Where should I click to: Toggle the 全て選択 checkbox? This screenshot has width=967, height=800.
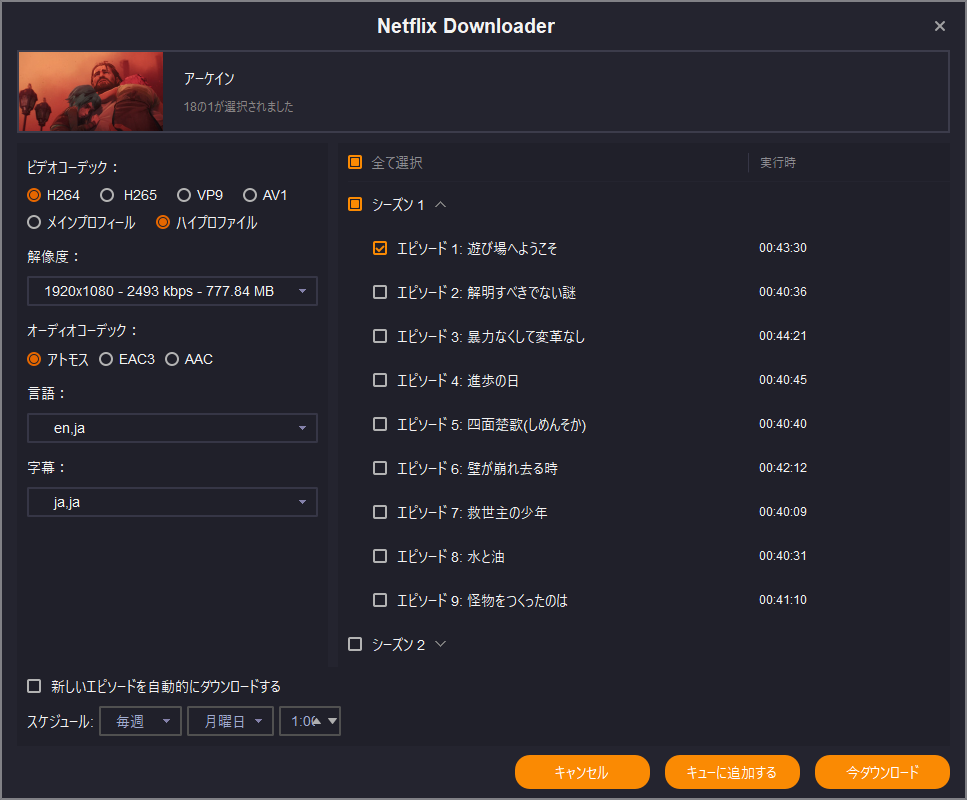pyautogui.click(x=355, y=162)
